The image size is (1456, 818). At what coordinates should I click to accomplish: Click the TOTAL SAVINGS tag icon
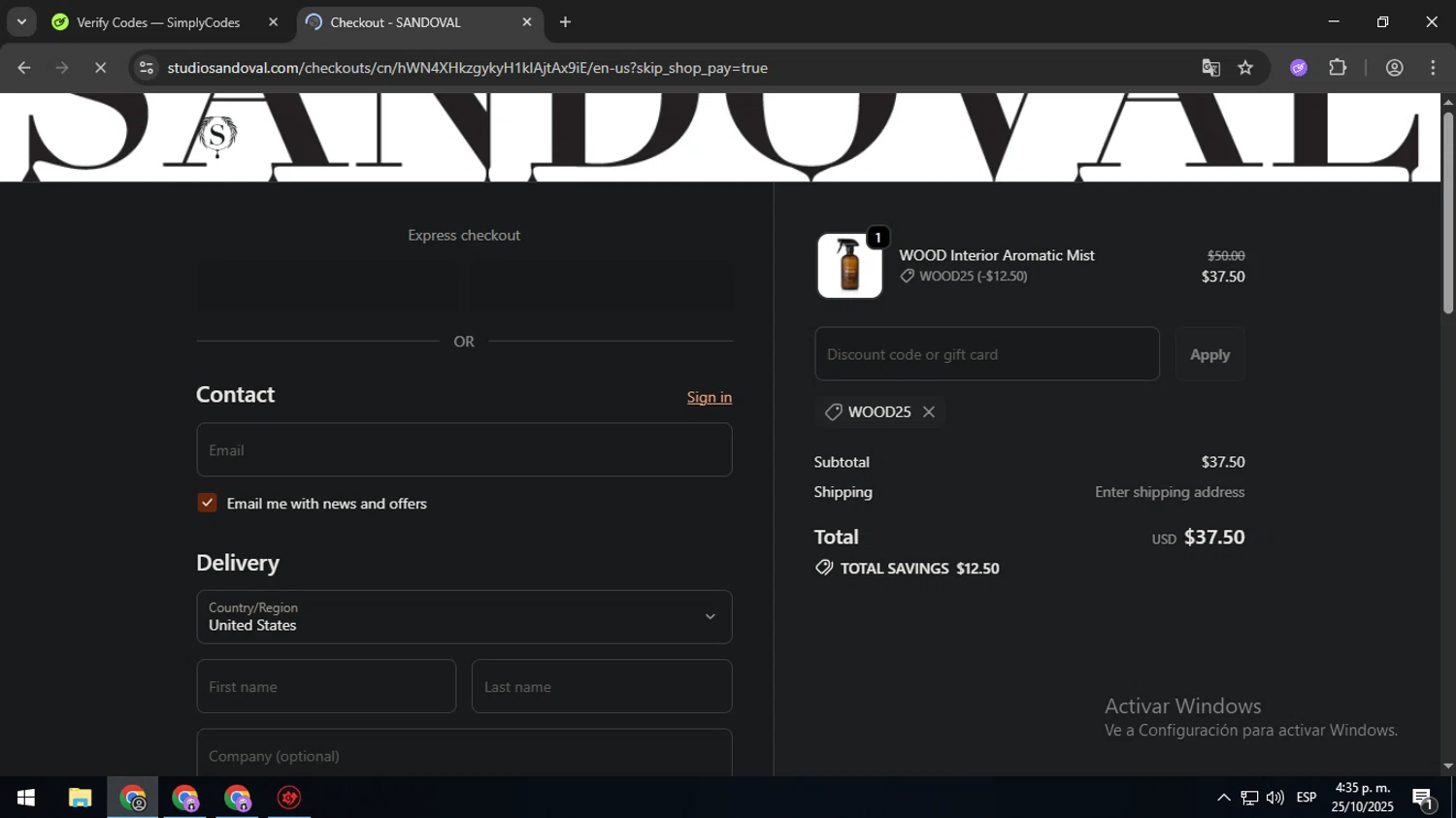[x=824, y=568]
